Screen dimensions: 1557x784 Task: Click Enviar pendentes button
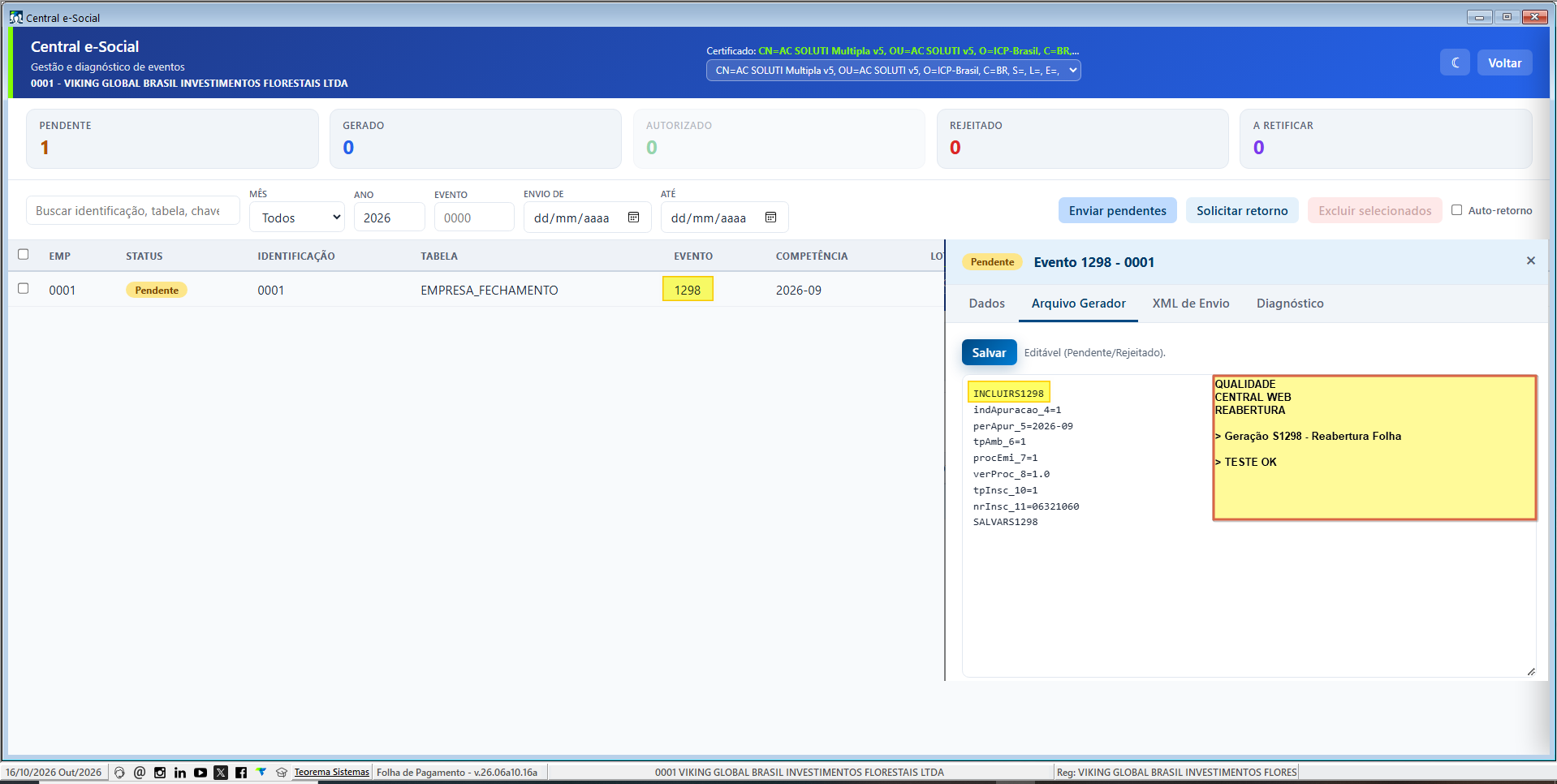[x=1118, y=211]
